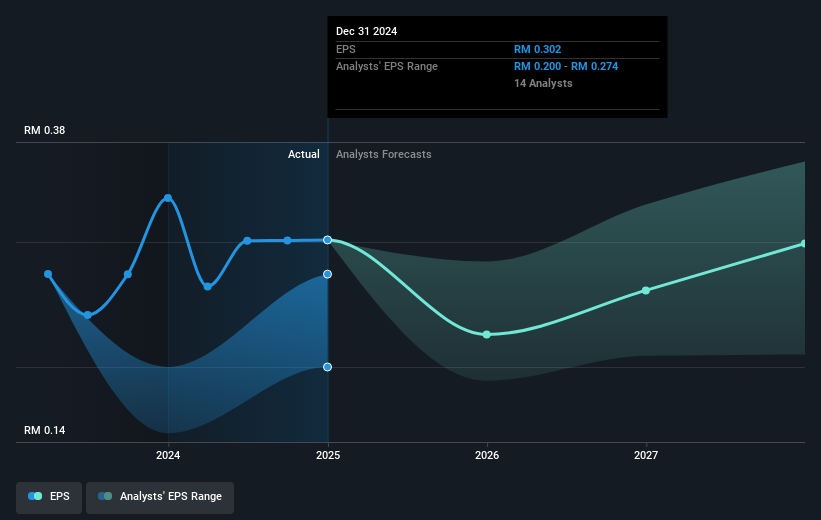Click the RM 0.302 EPS value

pos(537,49)
